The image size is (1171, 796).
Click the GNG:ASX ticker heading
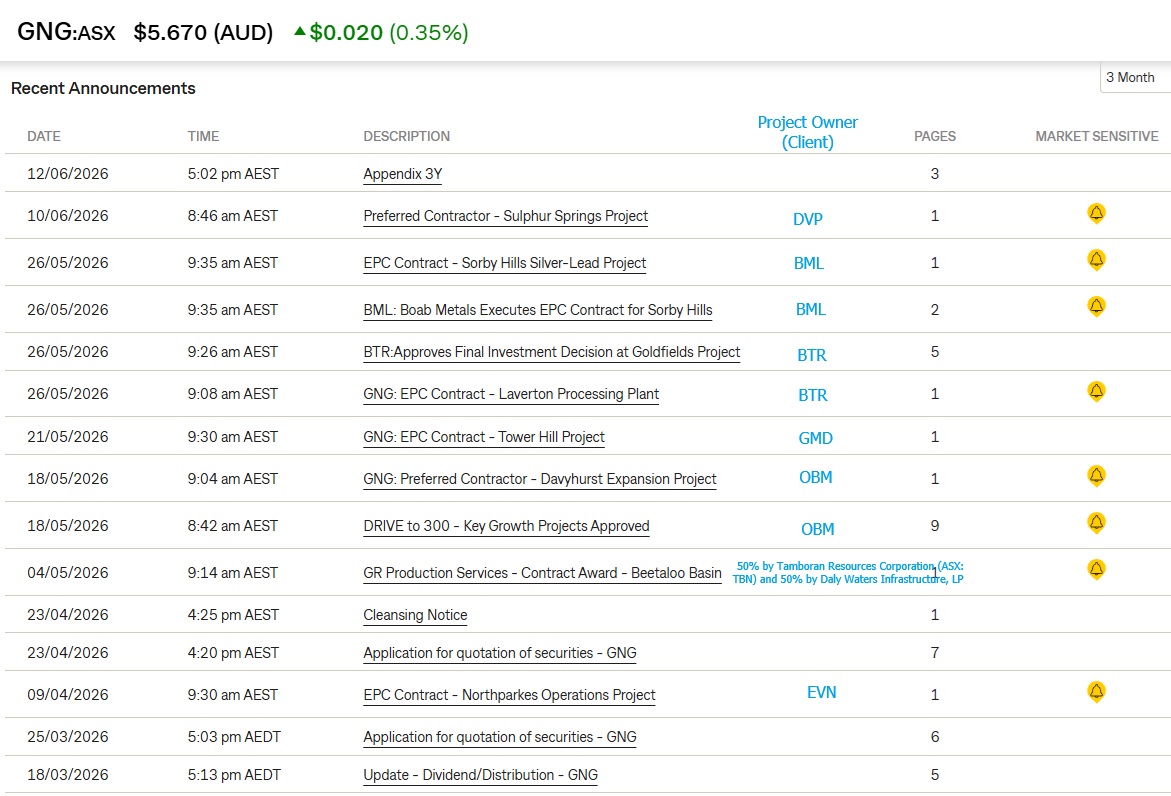(66, 32)
